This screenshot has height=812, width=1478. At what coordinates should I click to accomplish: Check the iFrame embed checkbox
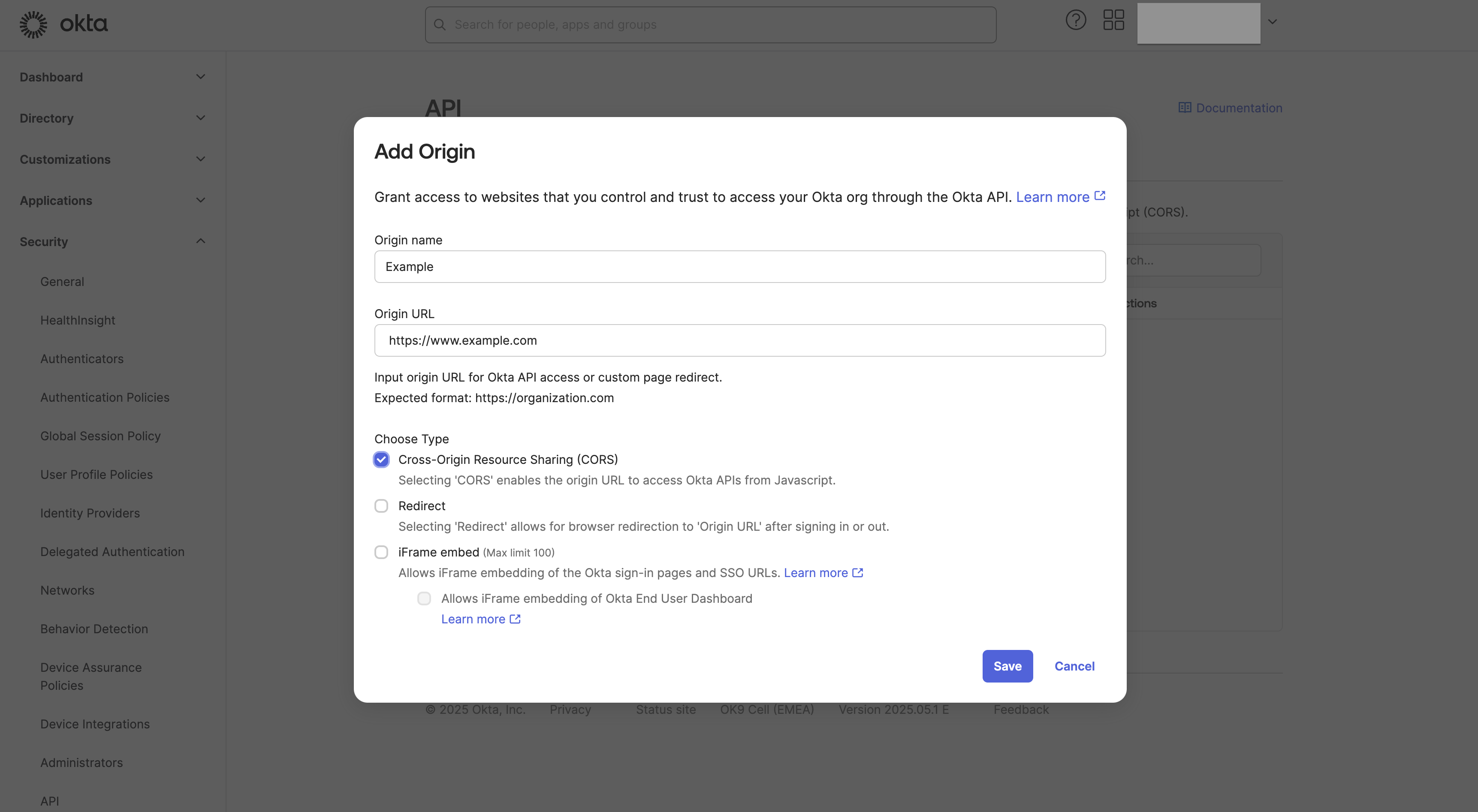pyautogui.click(x=381, y=552)
